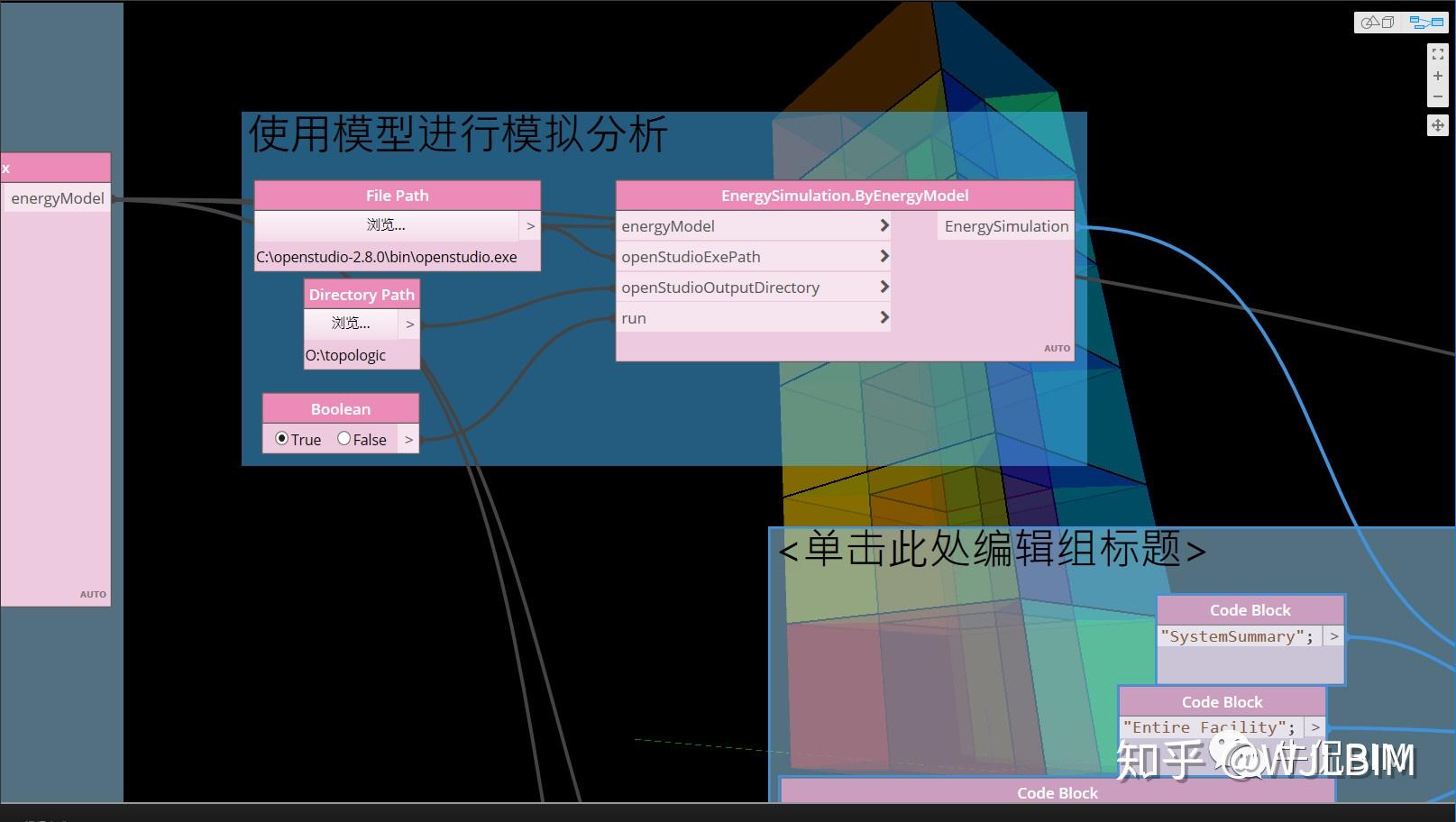Open the File Path browse dialog
Image resolution: width=1456 pixels, height=822 pixels.
(x=386, y=224)
